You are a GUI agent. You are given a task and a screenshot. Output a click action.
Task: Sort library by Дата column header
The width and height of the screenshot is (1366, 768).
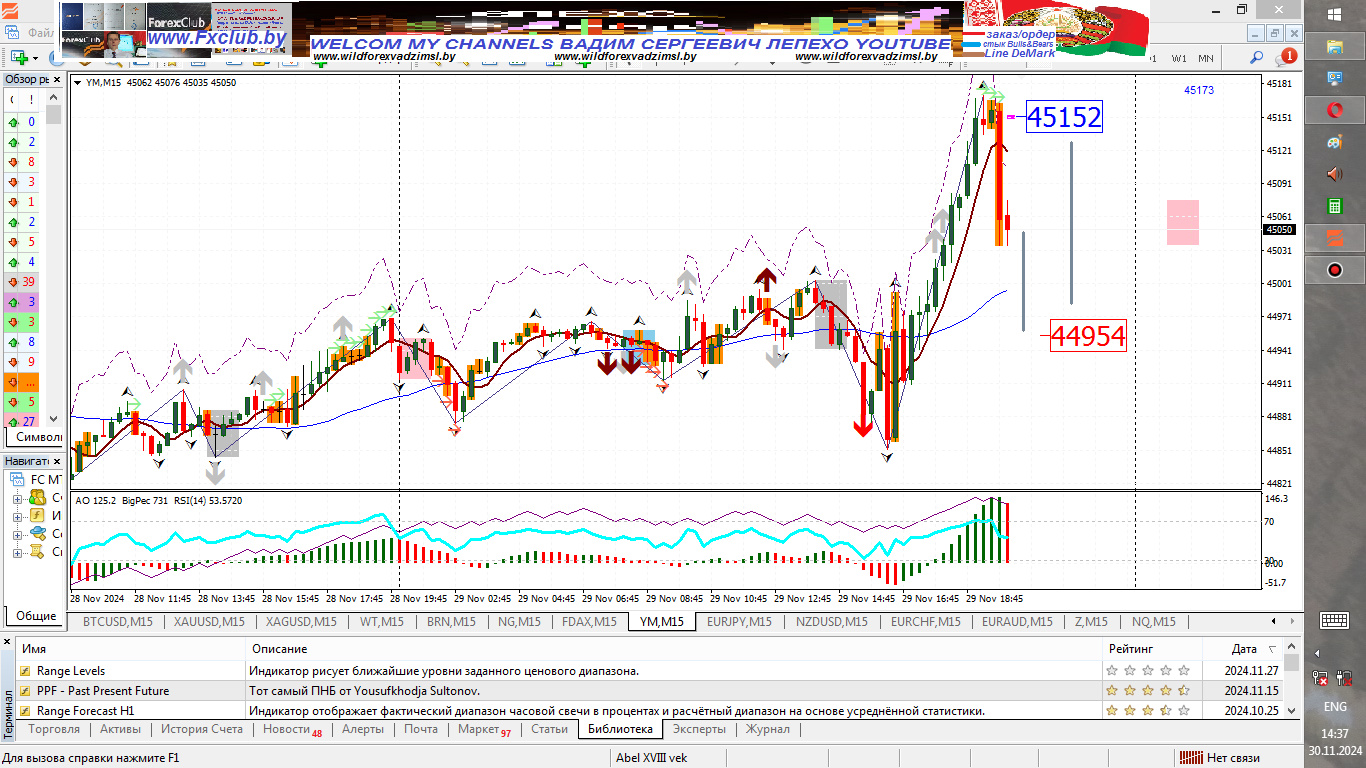[1243, 649]
